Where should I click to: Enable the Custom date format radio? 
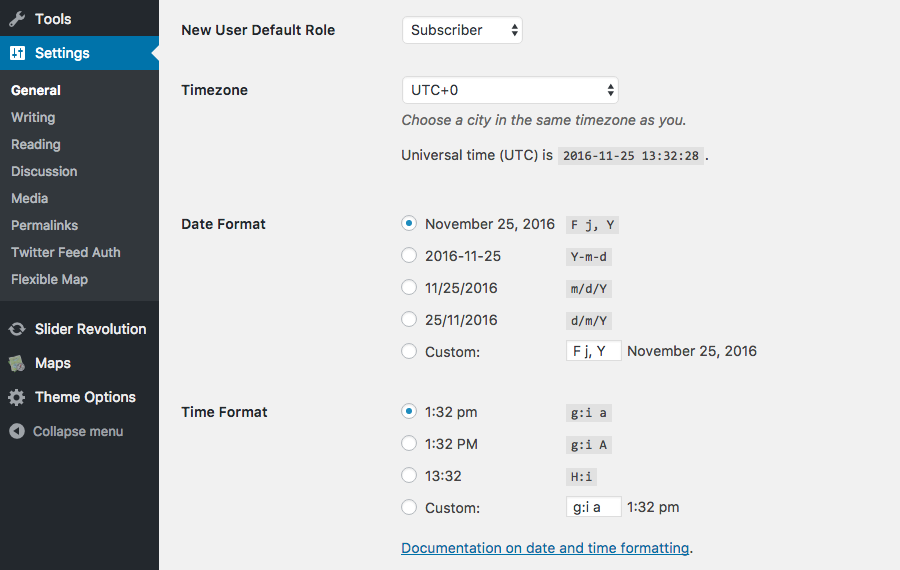coord(409,351)
